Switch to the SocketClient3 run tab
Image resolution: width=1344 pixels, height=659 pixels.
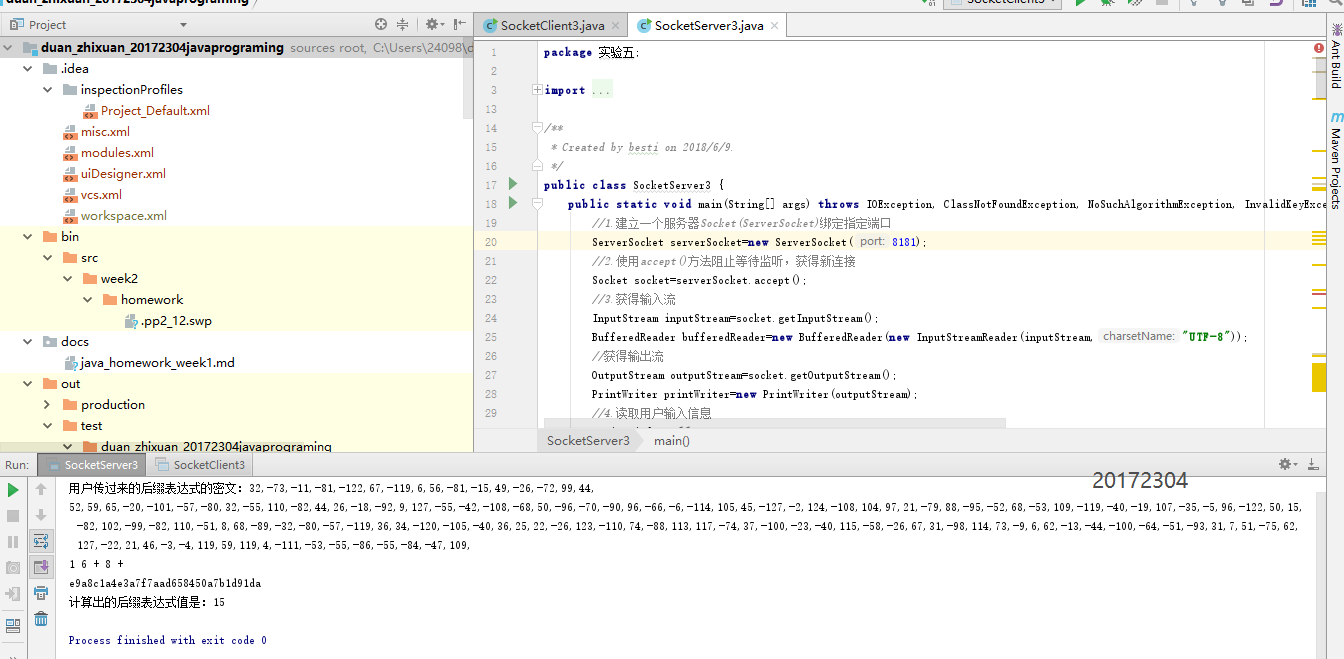[199, 465]
